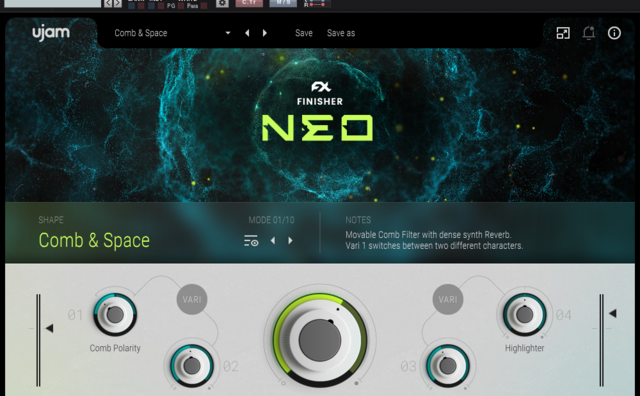Go to the previous preset in header
The height and width of the screenshot is (396, 640).
coord(247,33)
